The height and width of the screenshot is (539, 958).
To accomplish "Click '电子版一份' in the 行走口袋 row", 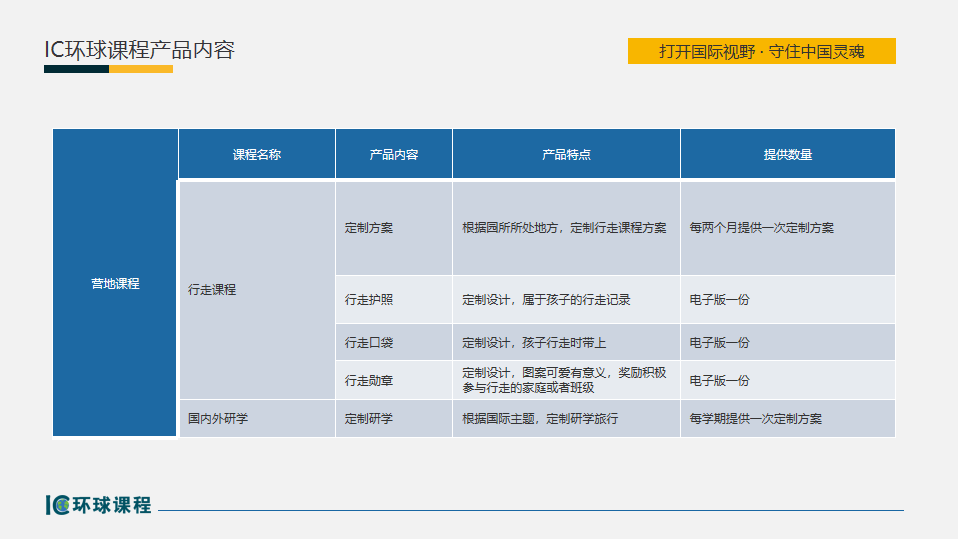I will pyautogui.click(x=719, y=342).
